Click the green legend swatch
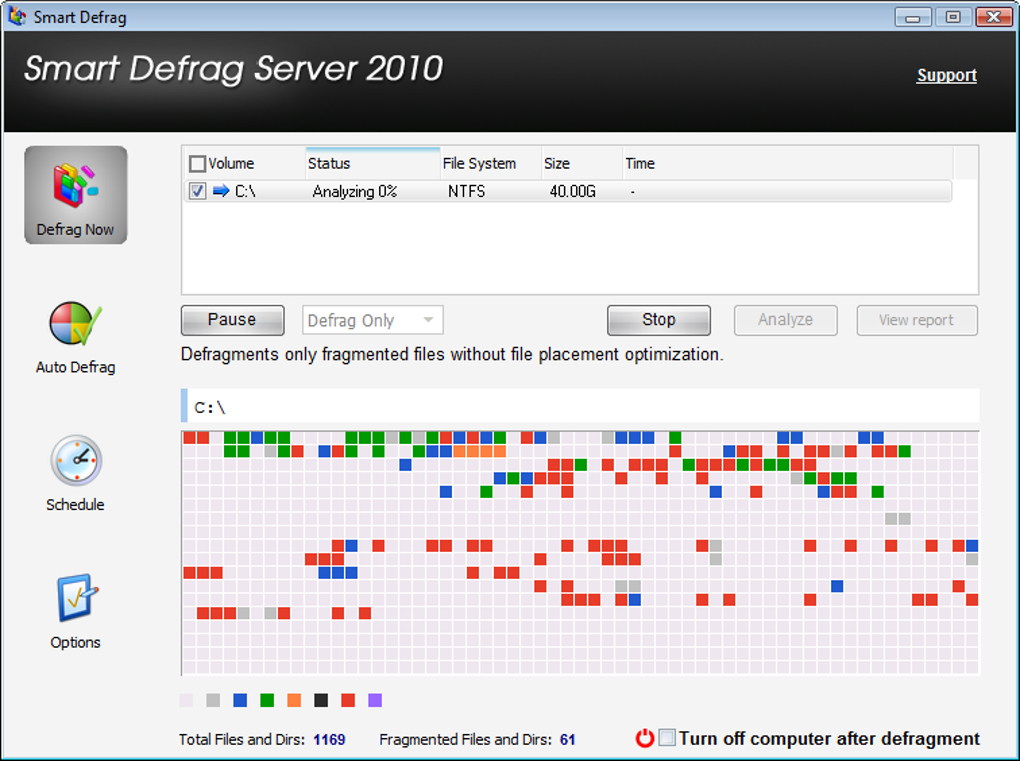Image resolution: width=1020 pixels, height=761 pixels. click(x=267, y=700)
